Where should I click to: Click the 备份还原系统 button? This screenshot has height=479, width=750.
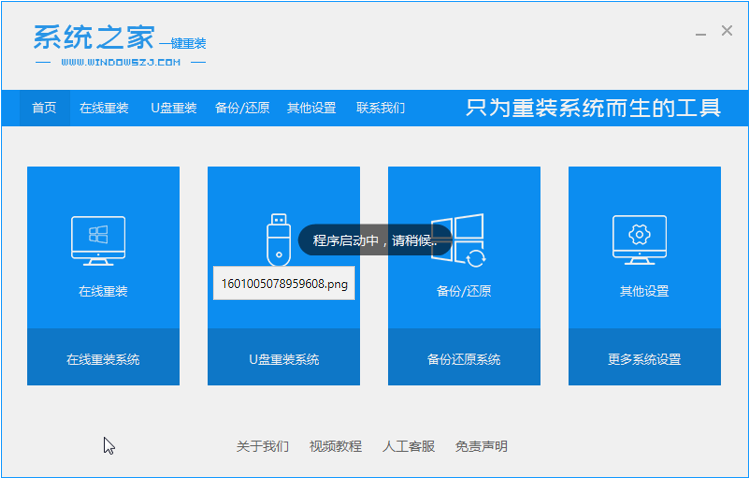(464, 357)
